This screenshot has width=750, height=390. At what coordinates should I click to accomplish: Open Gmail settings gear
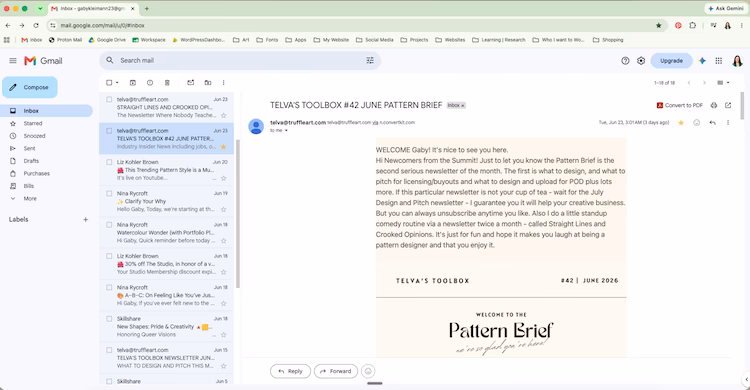[641, 61]
